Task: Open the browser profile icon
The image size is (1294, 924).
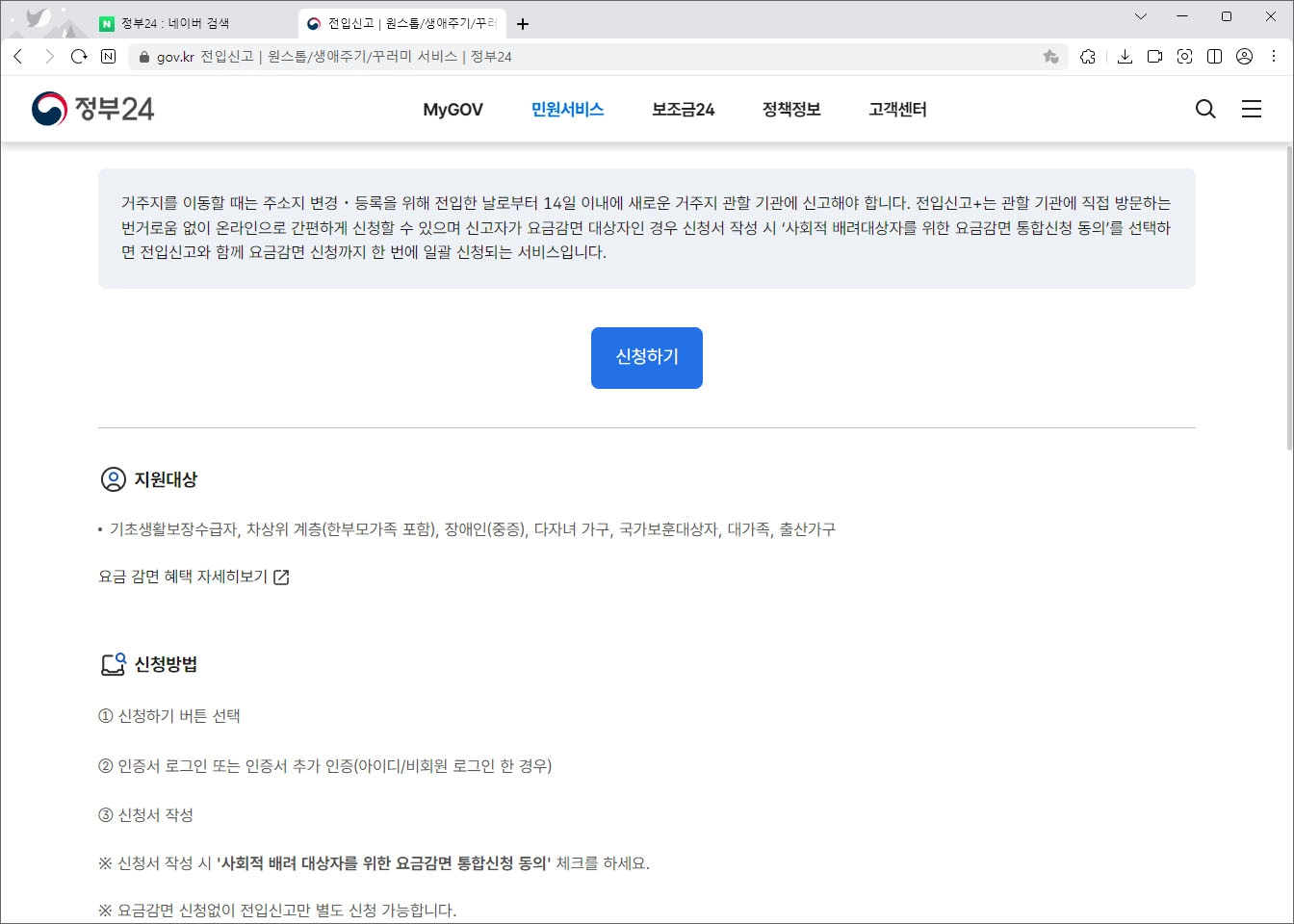Action: (x=1243, y=57)
